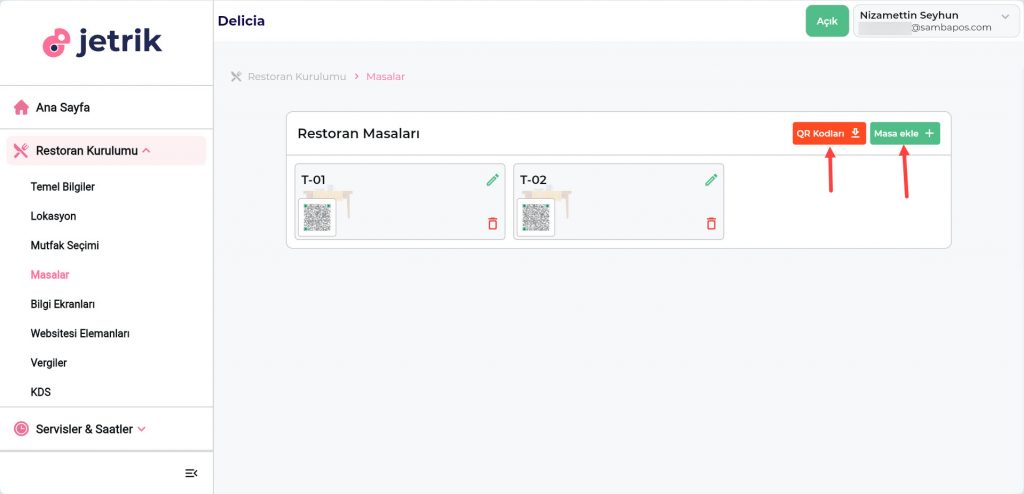Open the T-01 QR code thumbnail
This screenshot has width=1024, height=494.
[317, 217]
